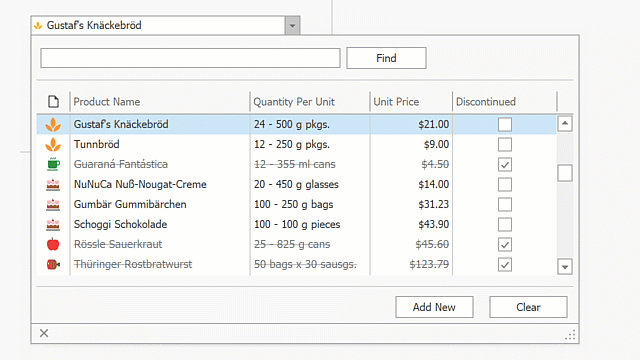The height and width of the screenshot is (360, 640).
Task: Click the $9.00 unit price cell
Action: point(411,144)
